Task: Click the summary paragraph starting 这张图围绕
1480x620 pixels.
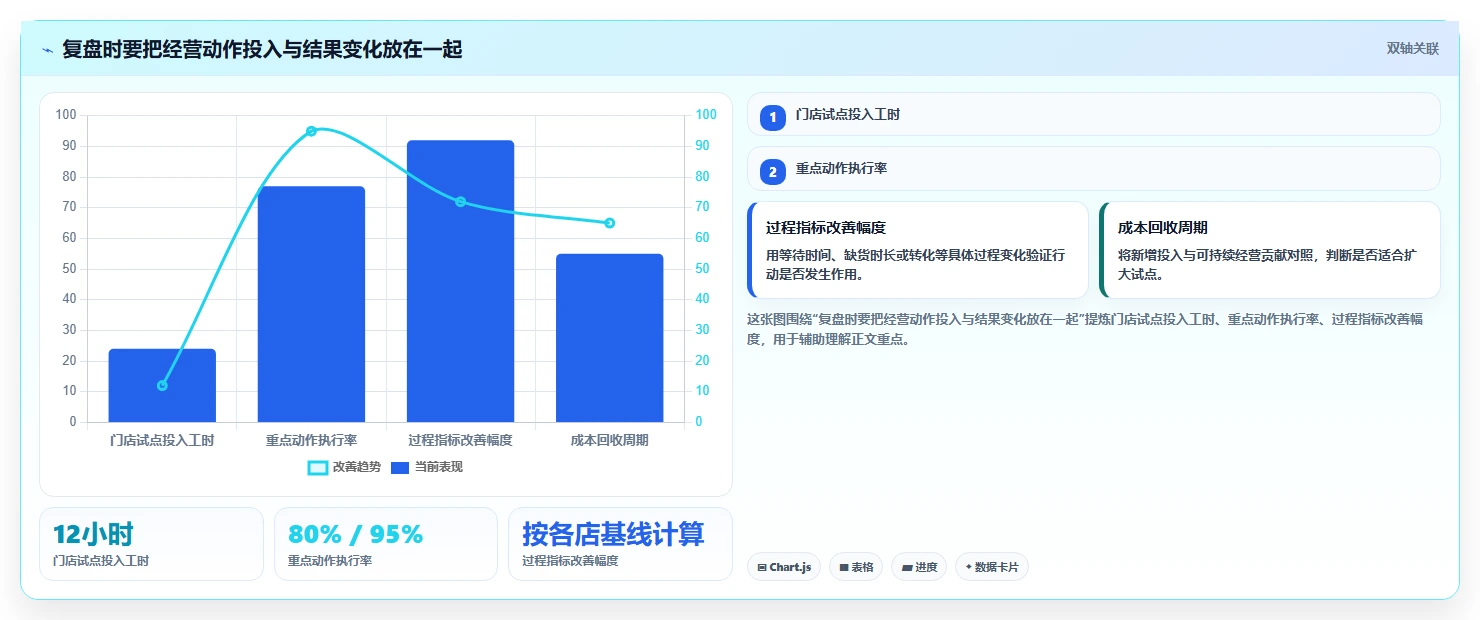Action: tap(1085, 329)
